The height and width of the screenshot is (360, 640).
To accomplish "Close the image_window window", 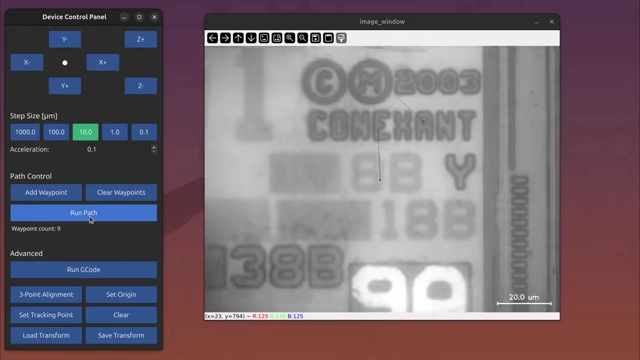I will pyautogui.click(x=551, y=22).
